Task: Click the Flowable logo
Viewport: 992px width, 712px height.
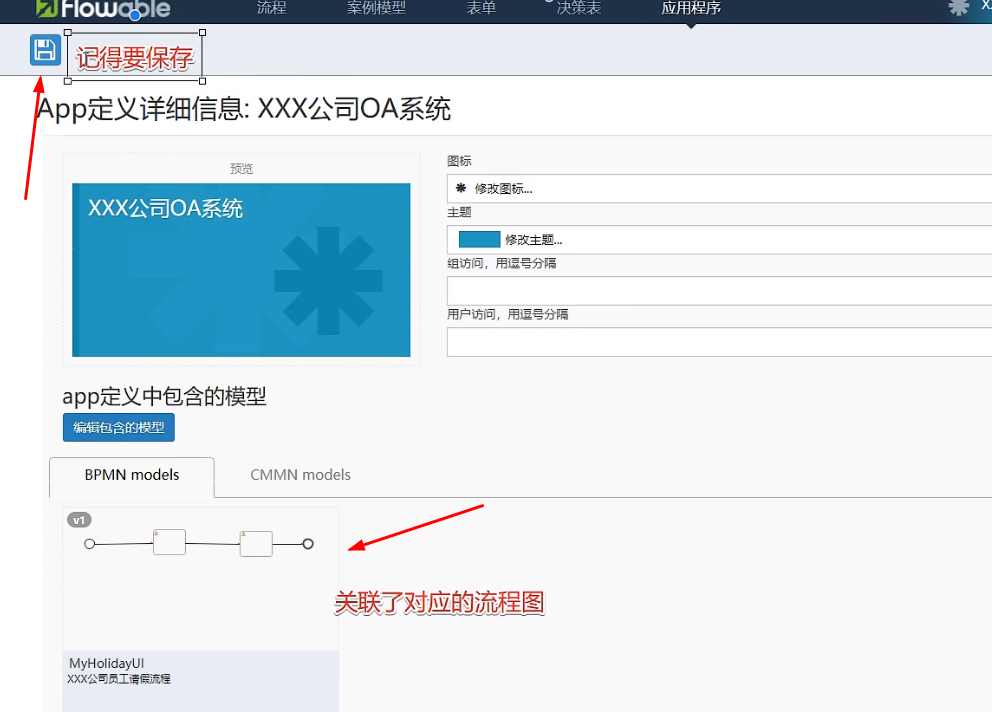Action: point(102,9)
